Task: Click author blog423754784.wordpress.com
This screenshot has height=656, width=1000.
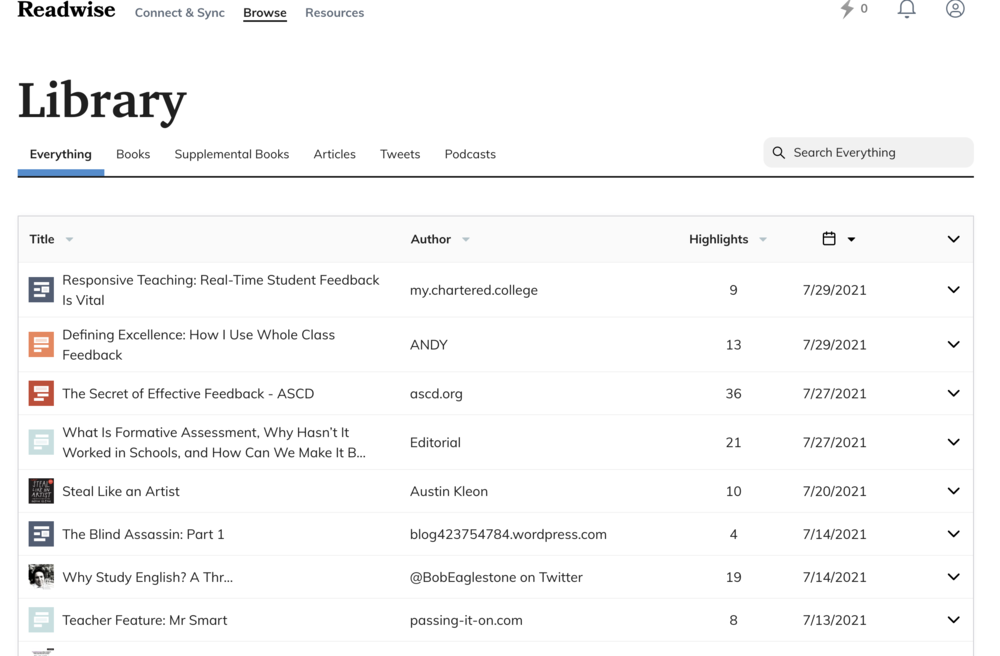Action: pyautogui.click(x=508, y=534)
